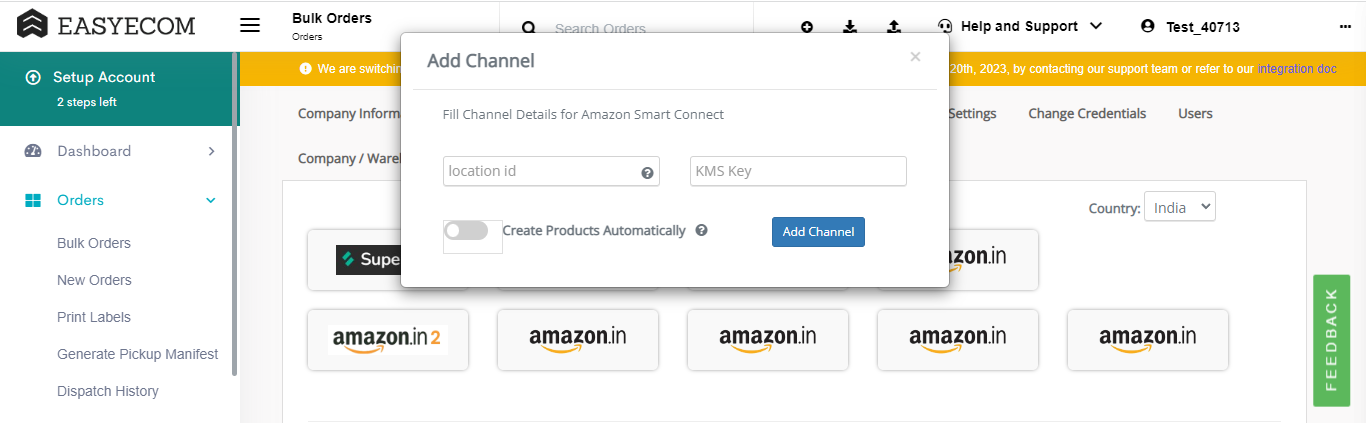Viewport: 1366px width, 423px height.
Task: Click the 'Create Products Automatically' label
Action: click(x=594, y=230)
